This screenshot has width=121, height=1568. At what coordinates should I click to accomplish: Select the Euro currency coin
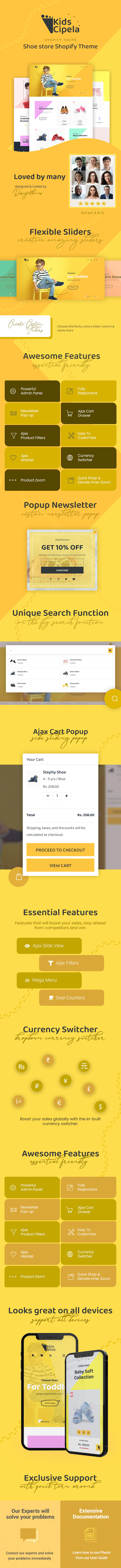pyautogui.click(x=59, y=1102)
